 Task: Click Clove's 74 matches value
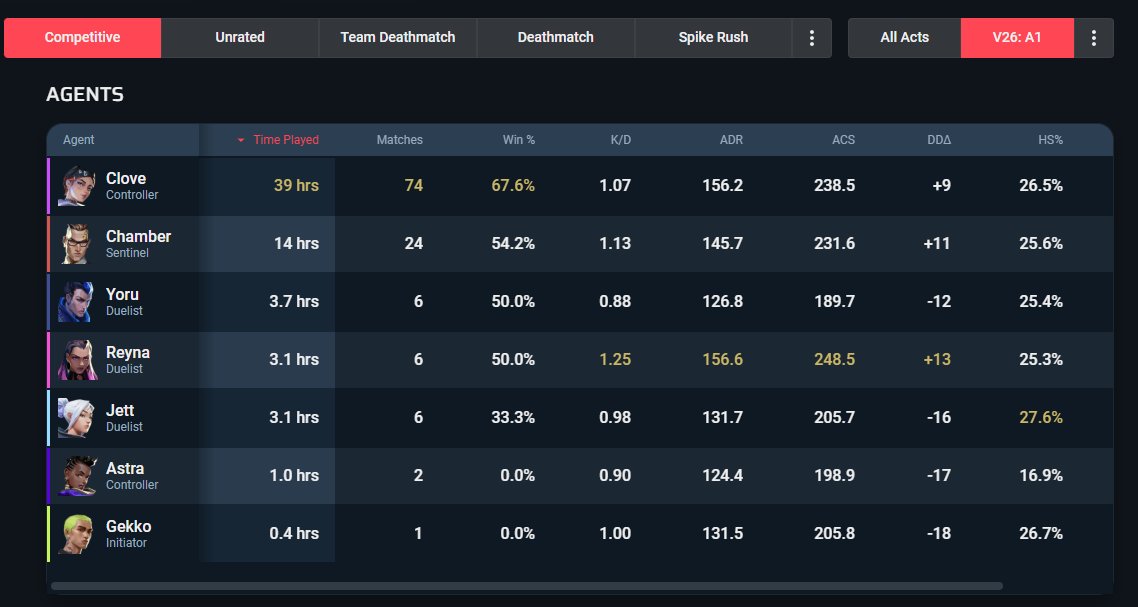[414, 186]
